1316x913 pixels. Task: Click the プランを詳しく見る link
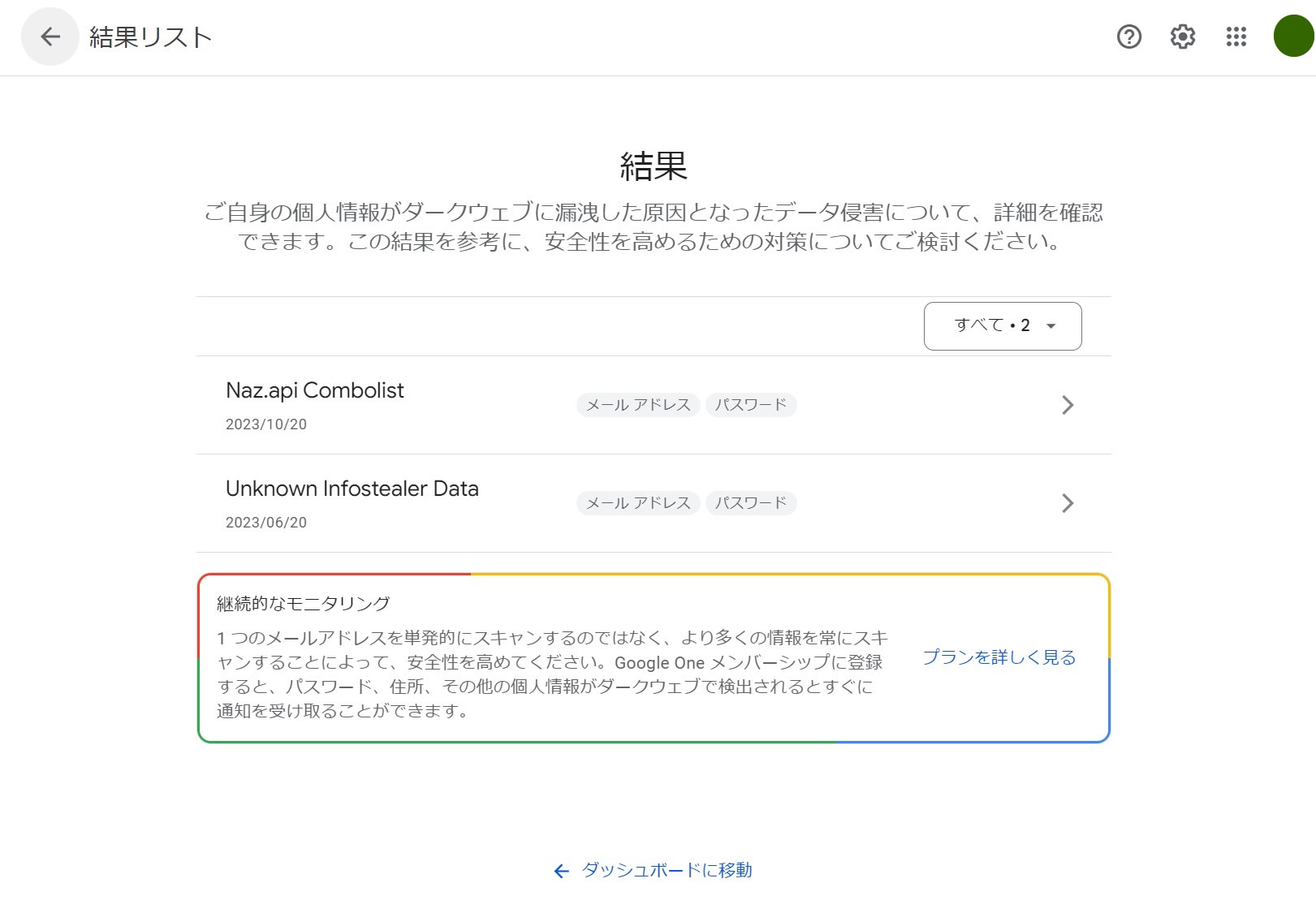click(999, 657)
